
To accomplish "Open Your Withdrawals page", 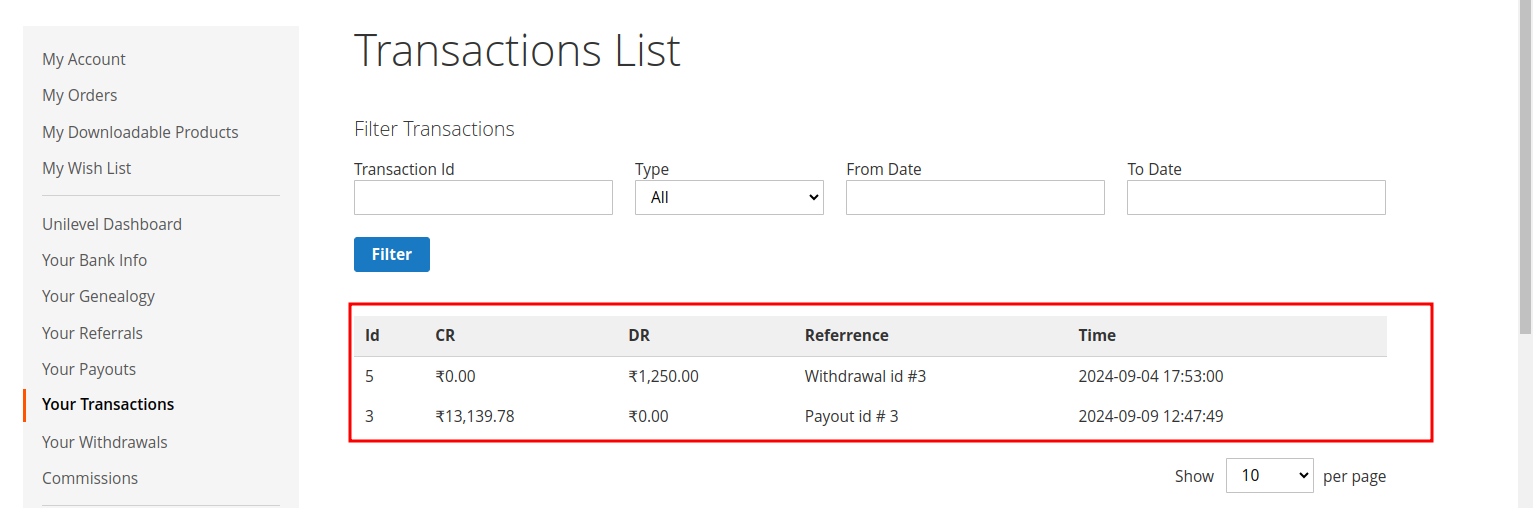I will pos(105,442).
